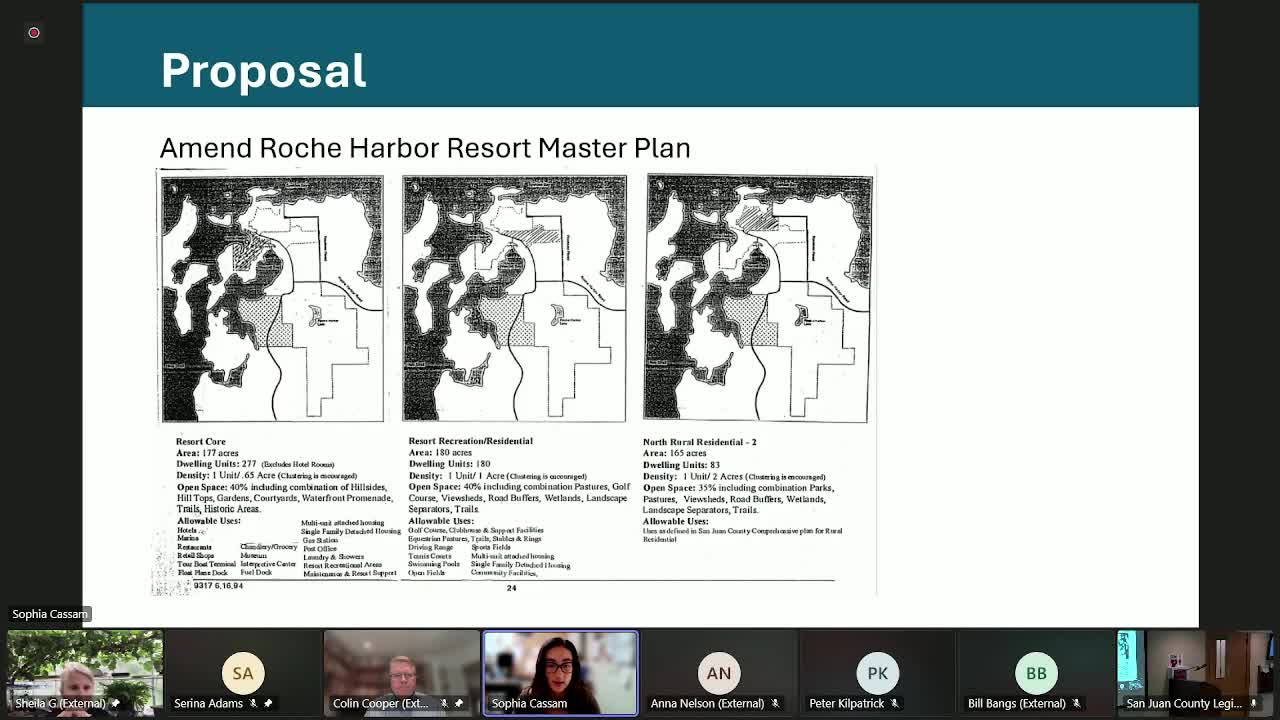Select Sophia Cassam's highlighted video tile
This screenshot has width=1280, height=720.
[560, 673]
